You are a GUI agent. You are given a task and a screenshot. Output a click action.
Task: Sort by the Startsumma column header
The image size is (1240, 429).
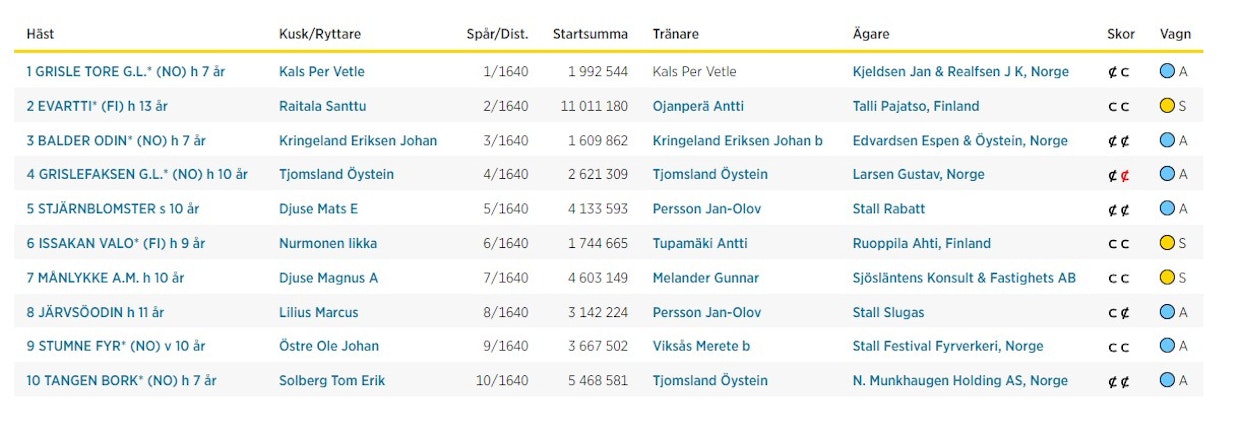pyautogui.click(x=590, y=34)
